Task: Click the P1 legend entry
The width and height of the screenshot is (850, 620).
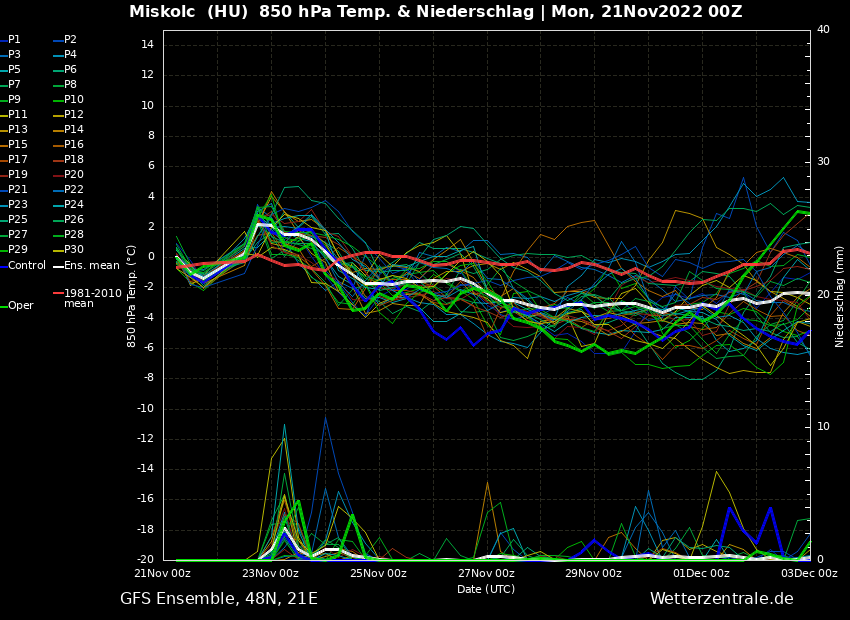Action: click(x=14, y=40)
